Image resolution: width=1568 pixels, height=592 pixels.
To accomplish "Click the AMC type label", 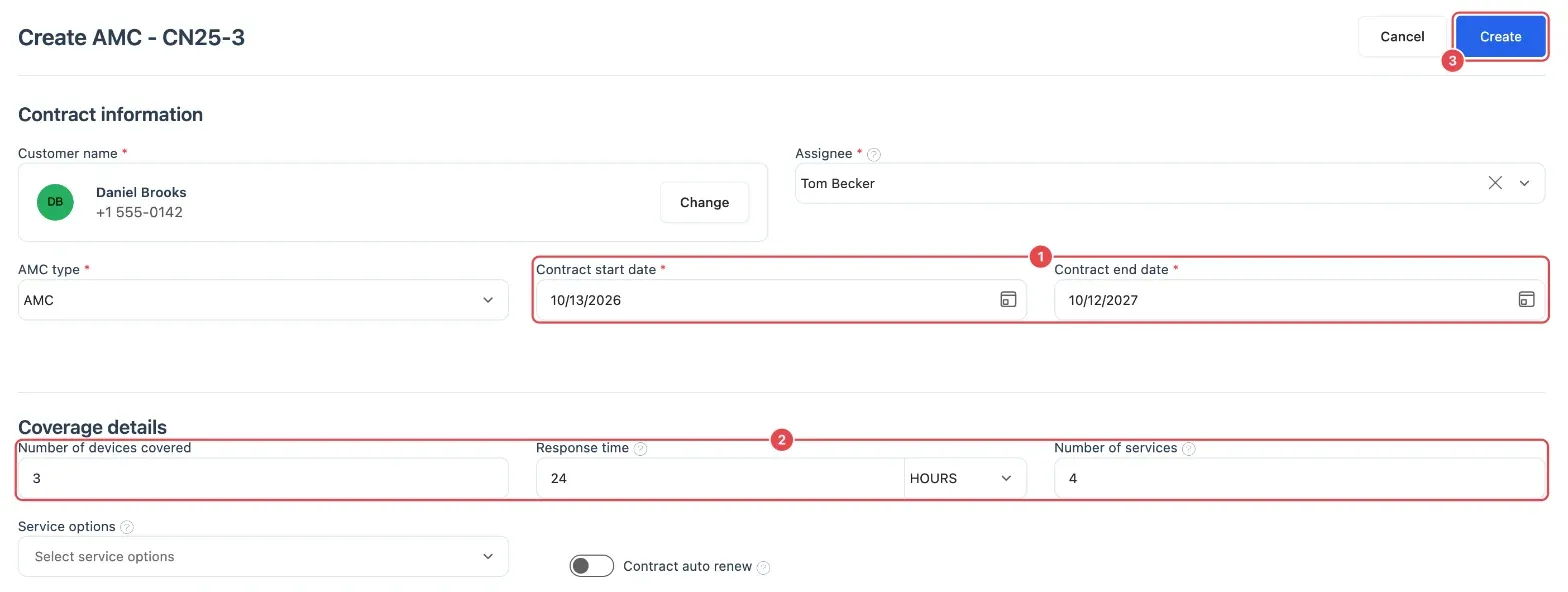I will click(x=49, y=270).
